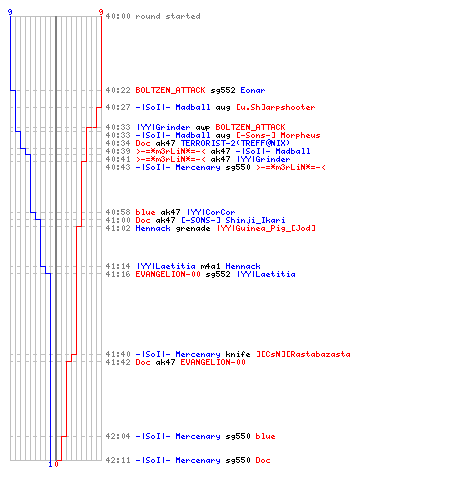The width and height of the screenshot is (450, 500).
Task: Click the 40:00 round started entry
Action: pyautogui.click(x=153, y=16)
